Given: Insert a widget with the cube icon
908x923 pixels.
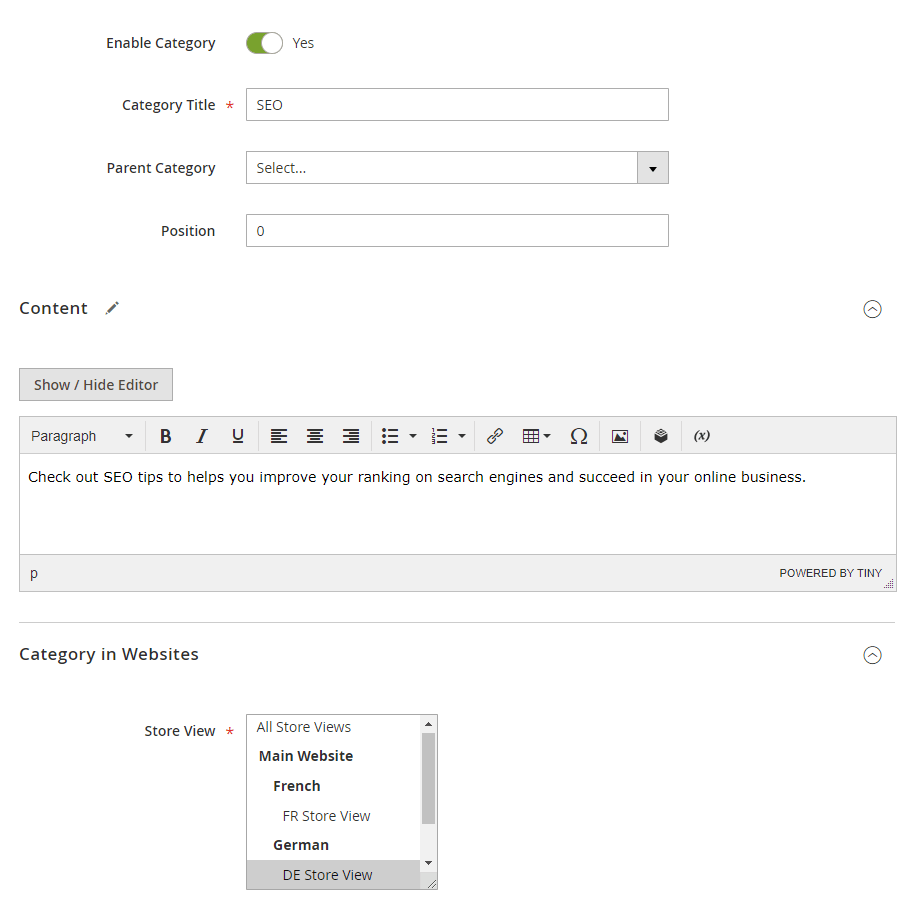Looking at the screenshot, I should tap(661, 436).
